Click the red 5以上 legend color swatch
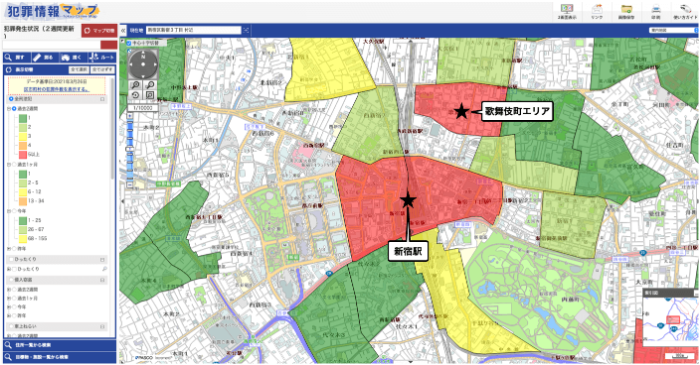700x365 pixels. click(x=23, y=155)
